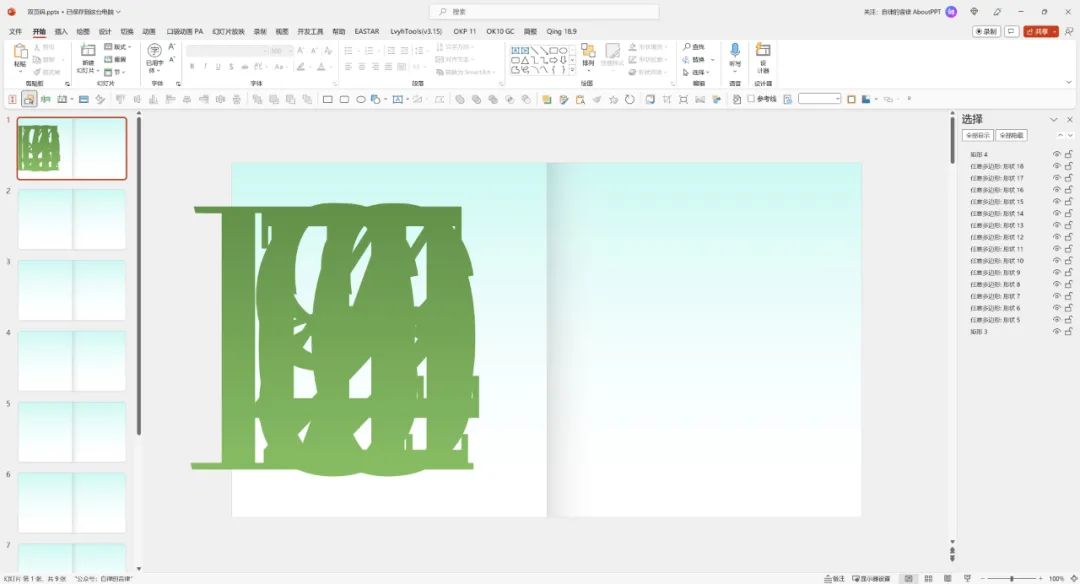Click Replace (替换) in editing group

point(694,60)
